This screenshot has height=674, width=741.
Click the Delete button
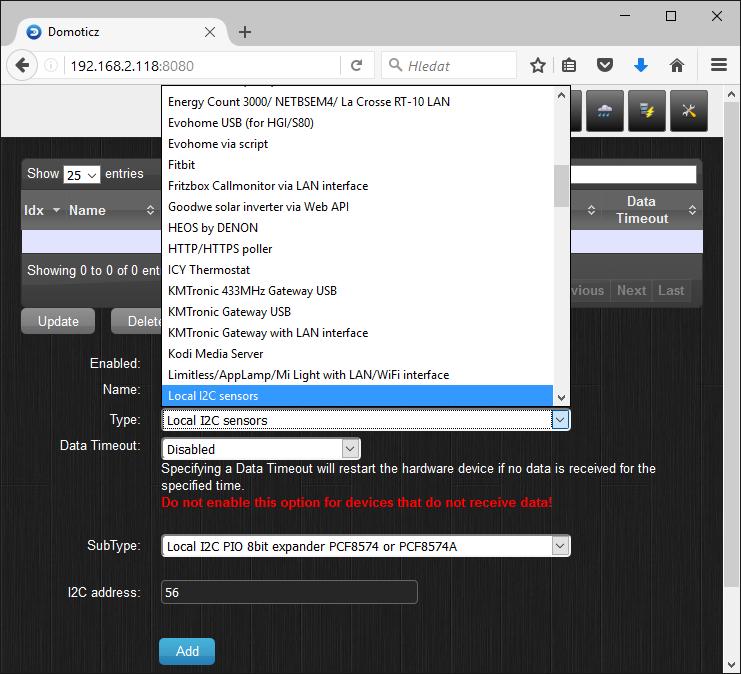tap(137, 321)
